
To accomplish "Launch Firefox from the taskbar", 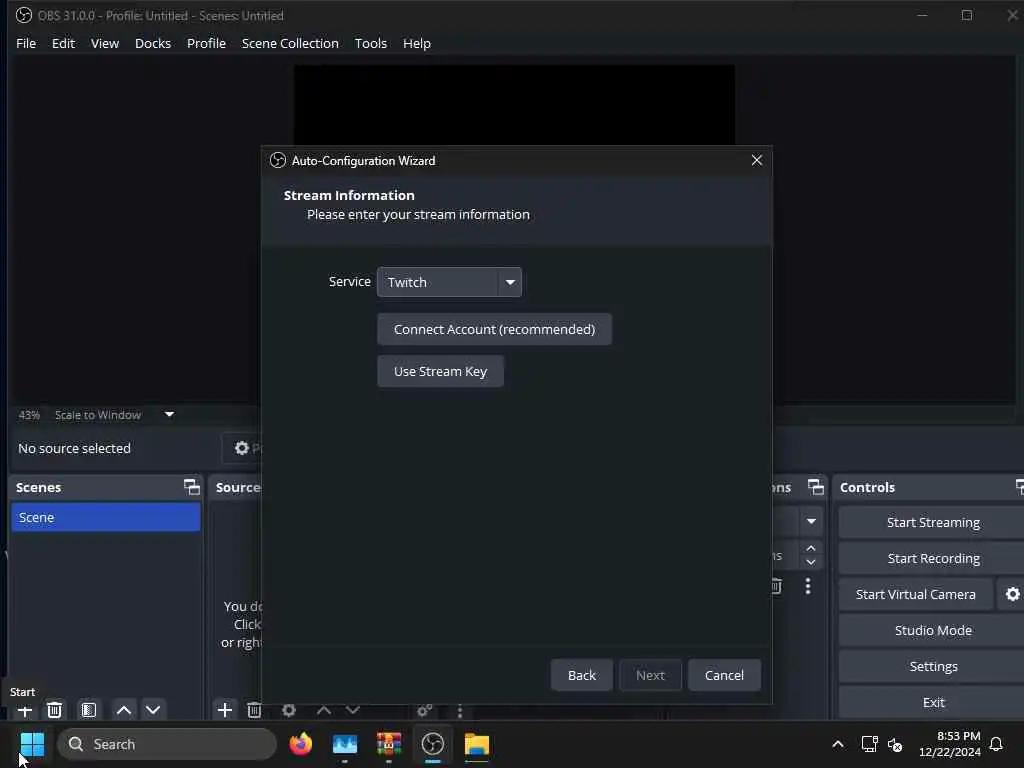I will (x=301, y=744).
